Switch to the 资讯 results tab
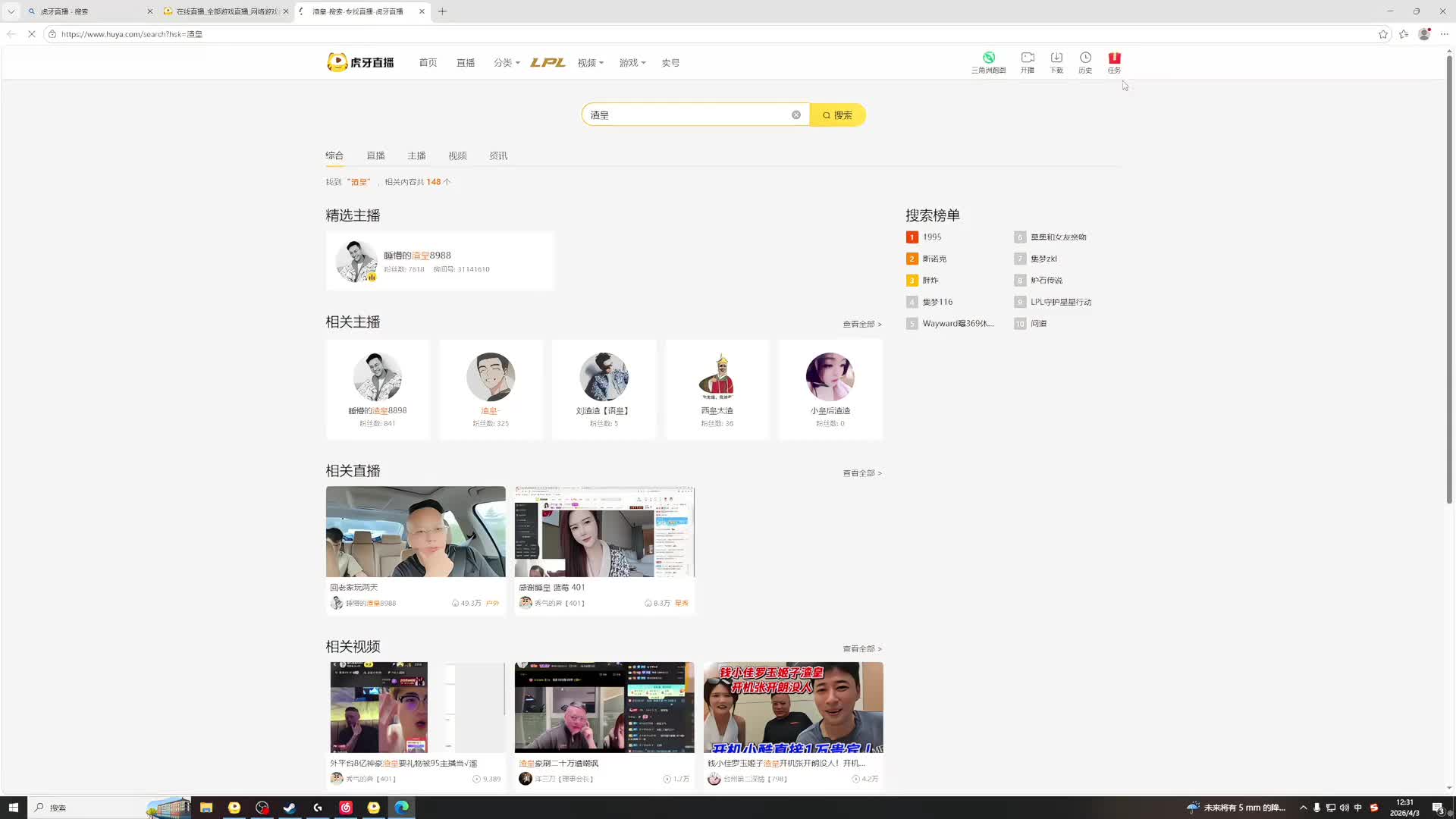 click(498, 155)
